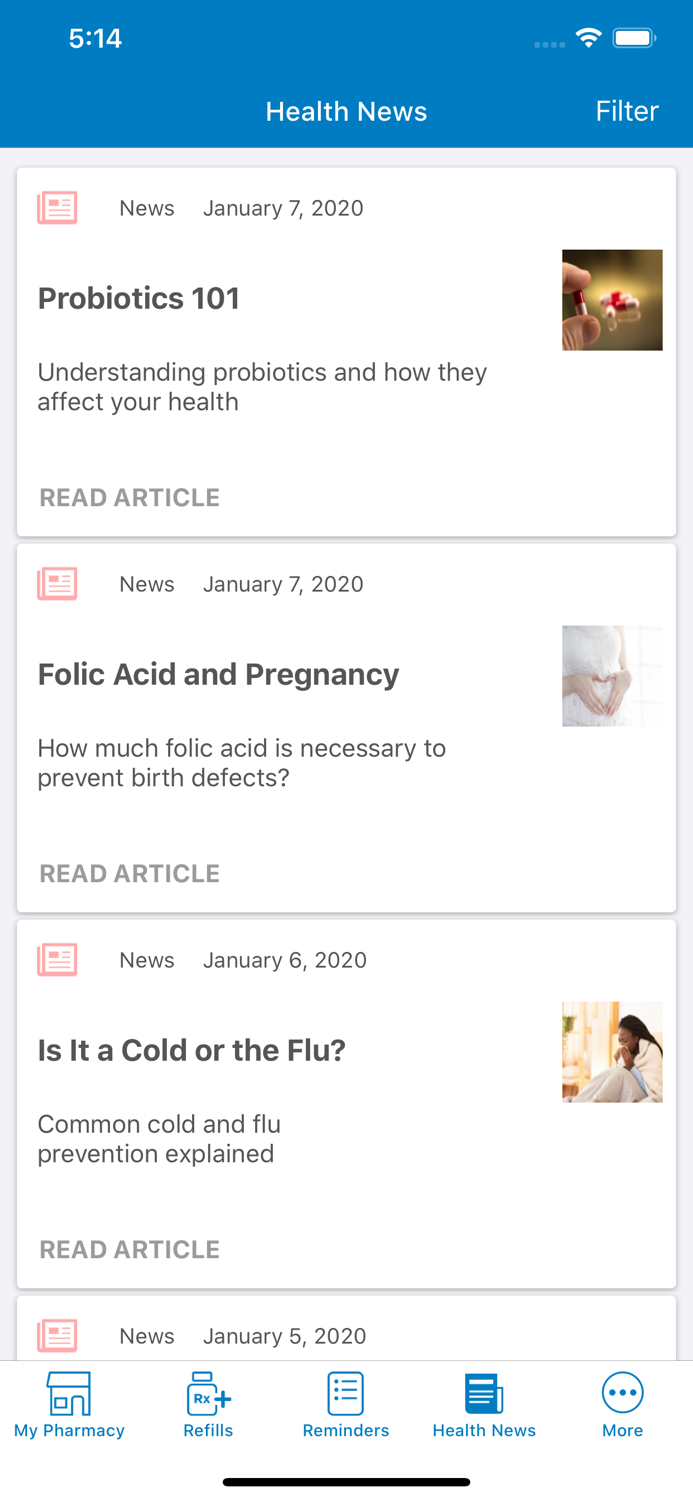Tap the Wi-Fi status icon
This screenshot has height=1500, width=693.
coord(588,39)
